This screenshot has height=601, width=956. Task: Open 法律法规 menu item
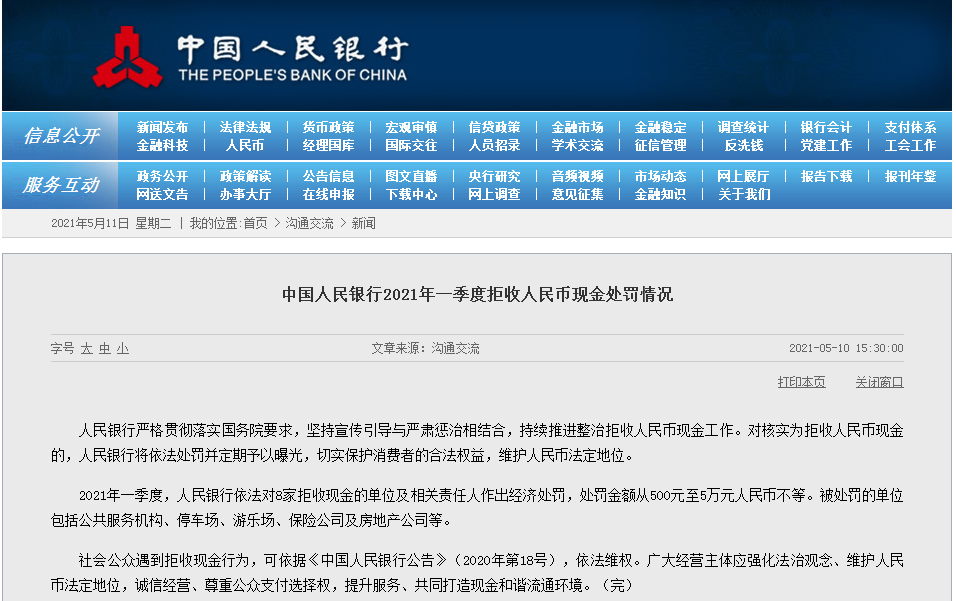(245, 127)
